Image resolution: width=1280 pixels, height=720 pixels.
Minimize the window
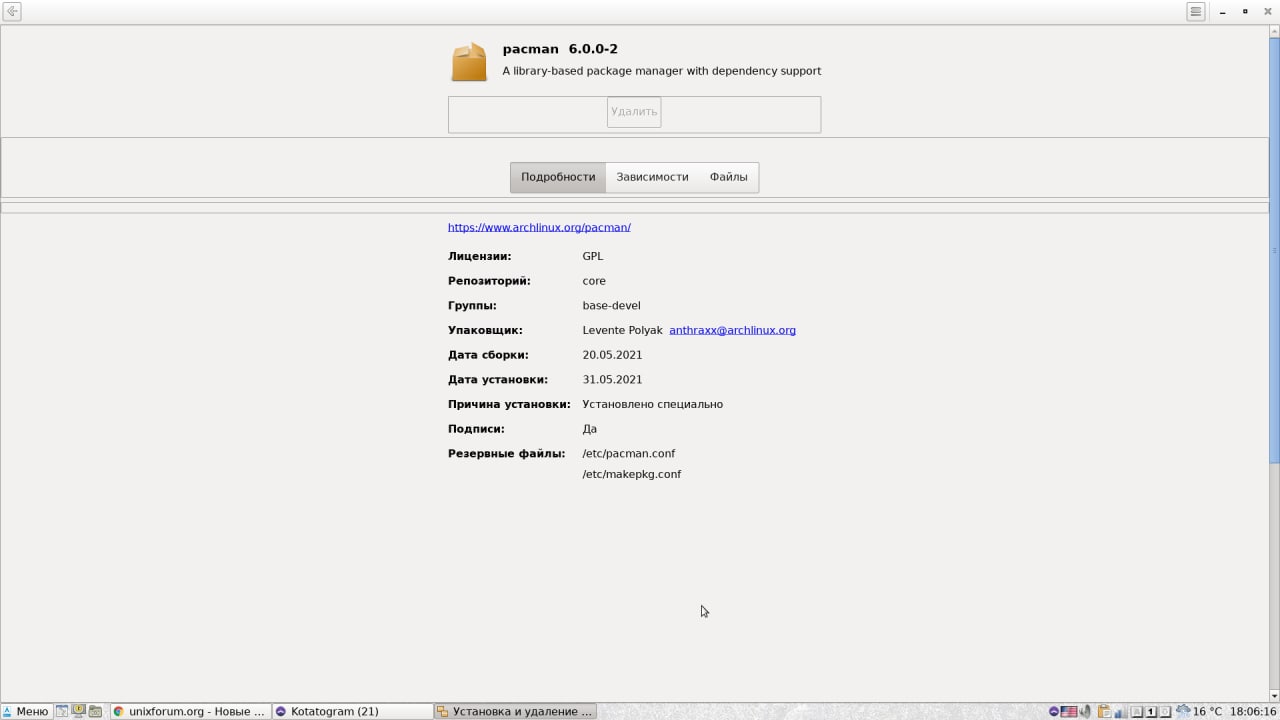click(x=1224, y=12)
